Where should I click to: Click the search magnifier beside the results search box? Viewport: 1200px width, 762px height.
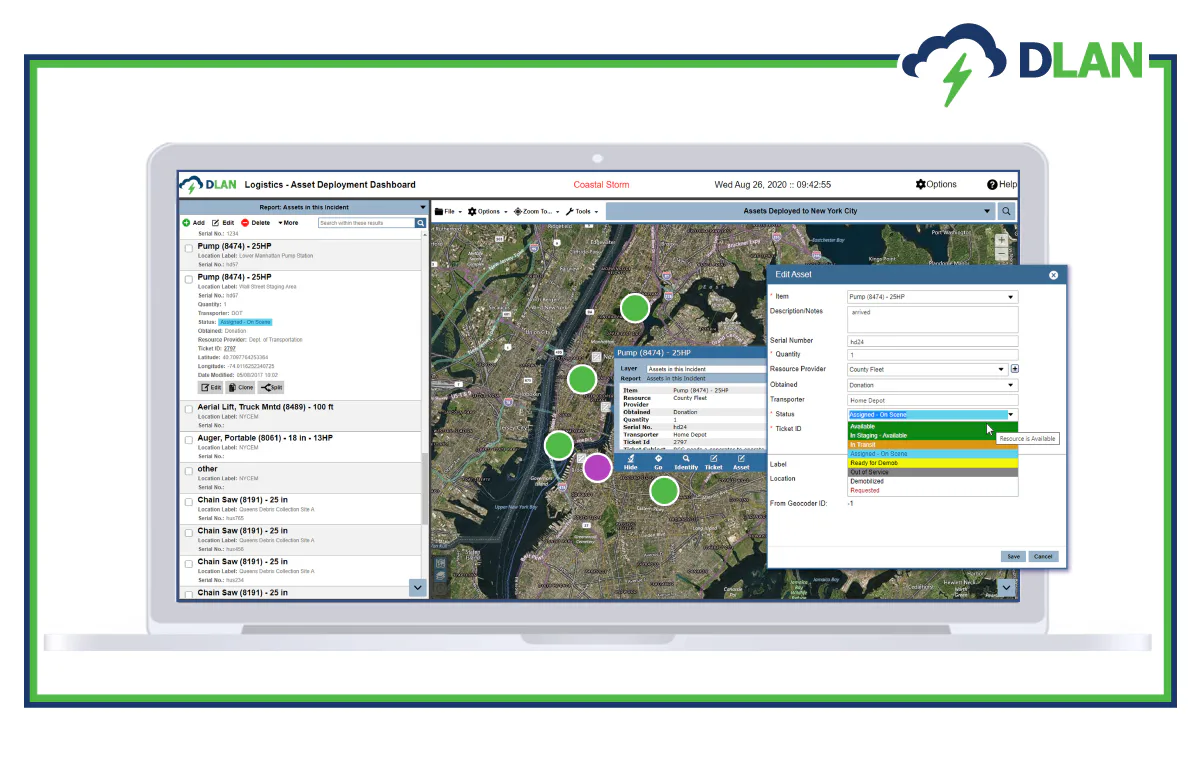click(x=421, y=223)
